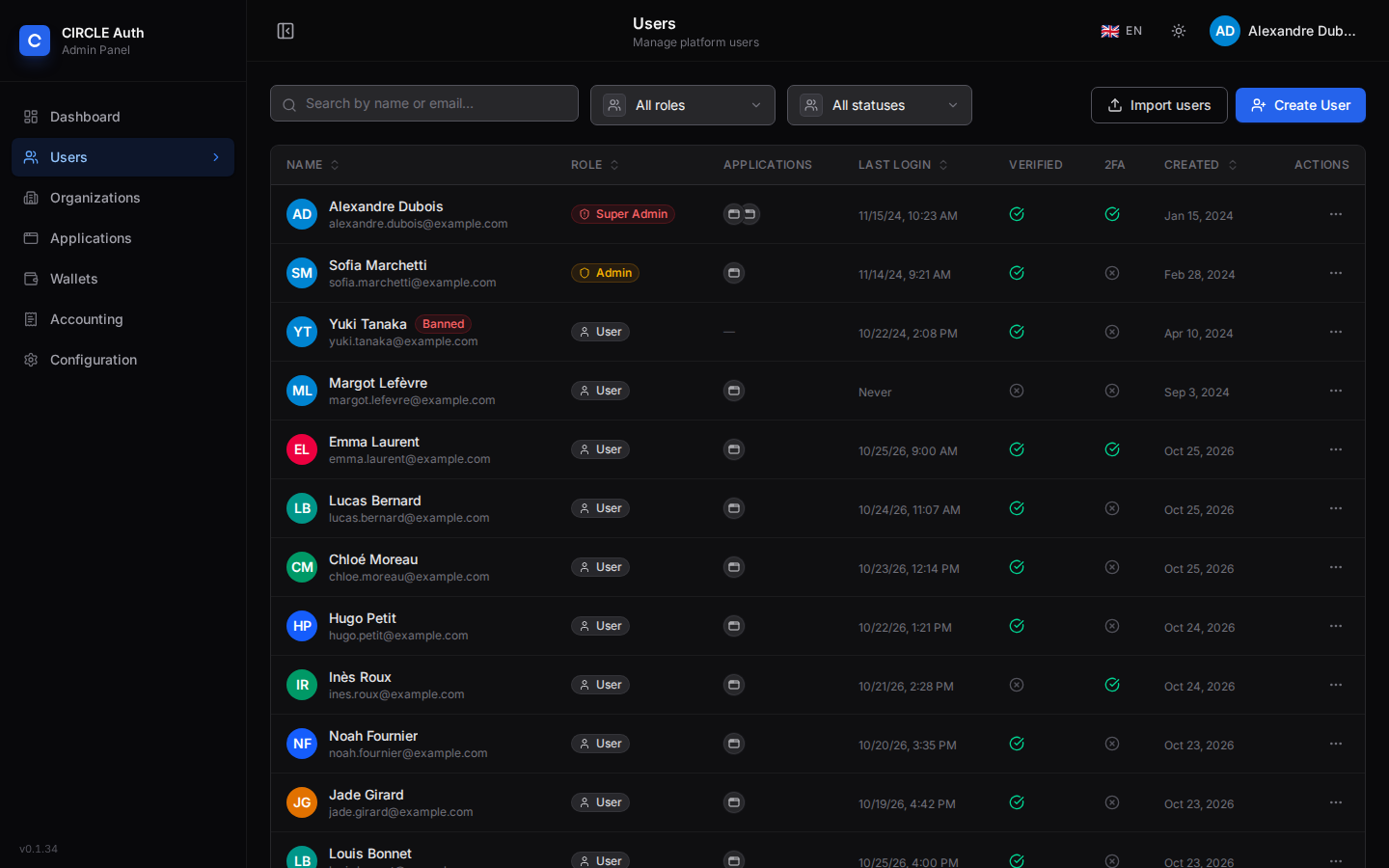1389x868 pixels.
Task: Click the CIRCLE Auth logo icon
Action: (35, 41)
